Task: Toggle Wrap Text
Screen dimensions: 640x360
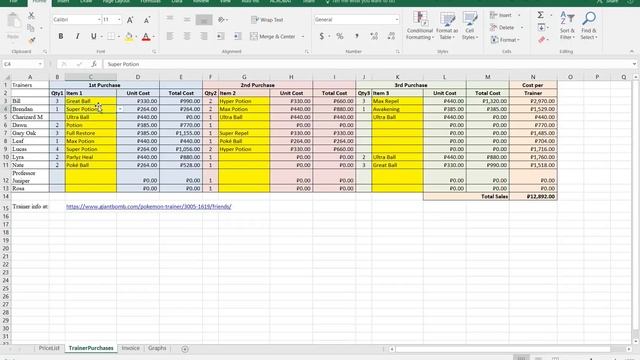Action: (267, 20)
